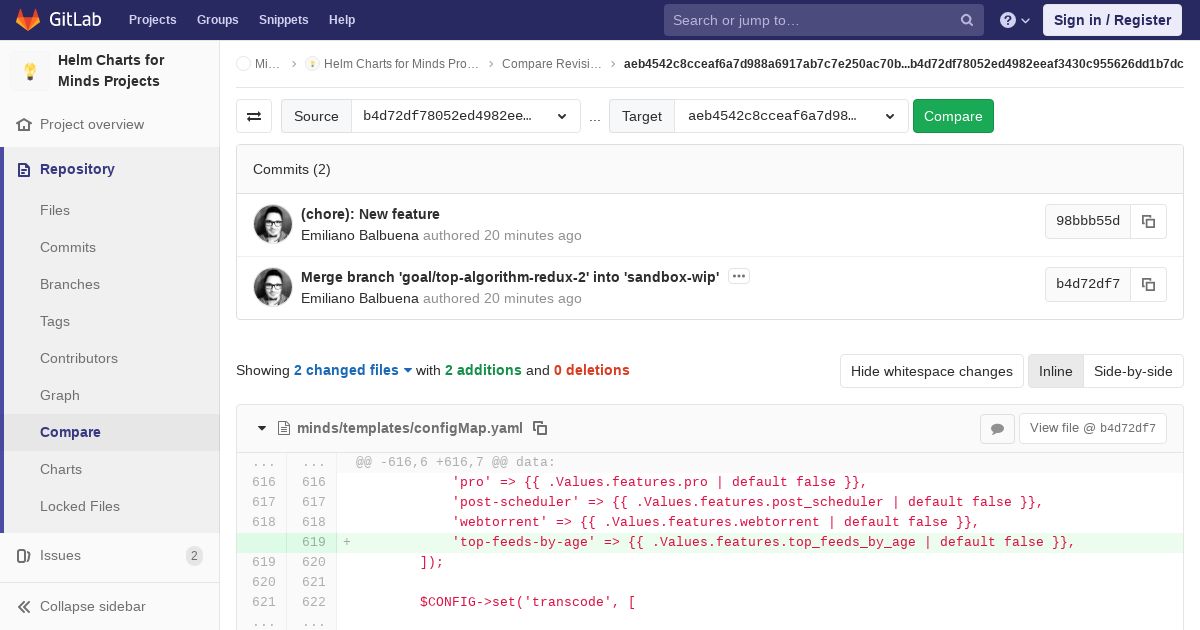Open the Target revision dropdown
Image resolution: width=1200 pixels, height=630 pixels.
[x=791, y=116]
